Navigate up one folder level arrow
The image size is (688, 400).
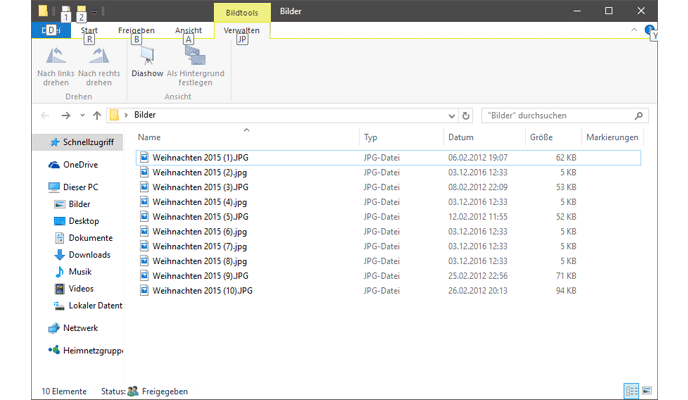click(x=96, y=116)
